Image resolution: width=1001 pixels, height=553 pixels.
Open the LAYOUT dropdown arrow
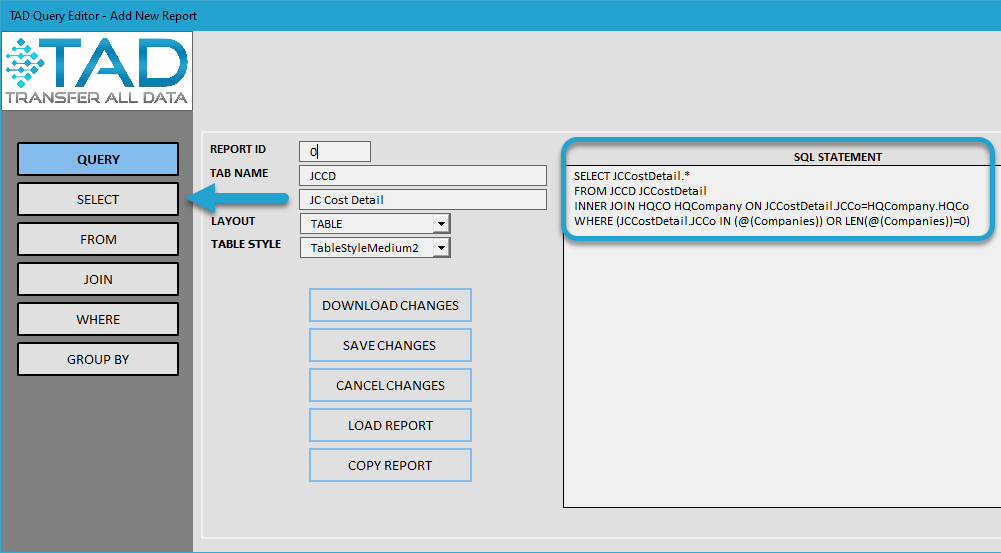pyautogui.click(x=441, y=223)
